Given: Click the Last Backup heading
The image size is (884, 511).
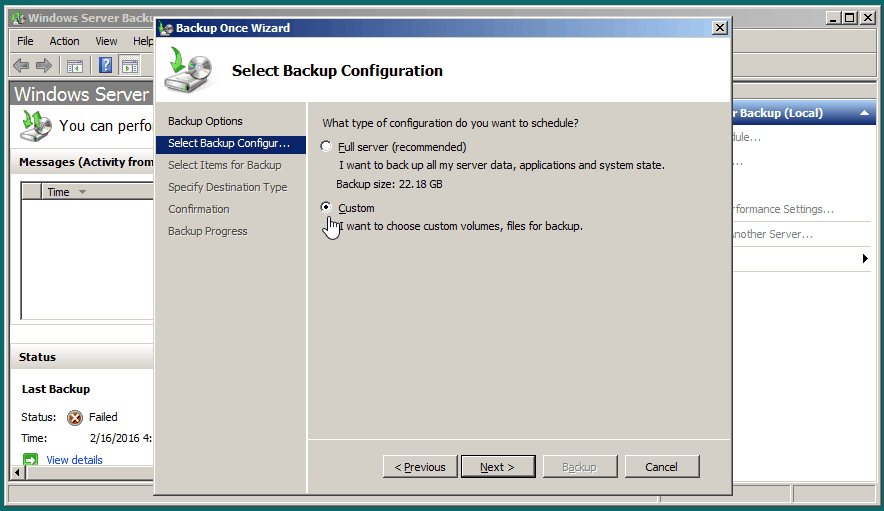Looking at the screenshot, I should (56, 389).
